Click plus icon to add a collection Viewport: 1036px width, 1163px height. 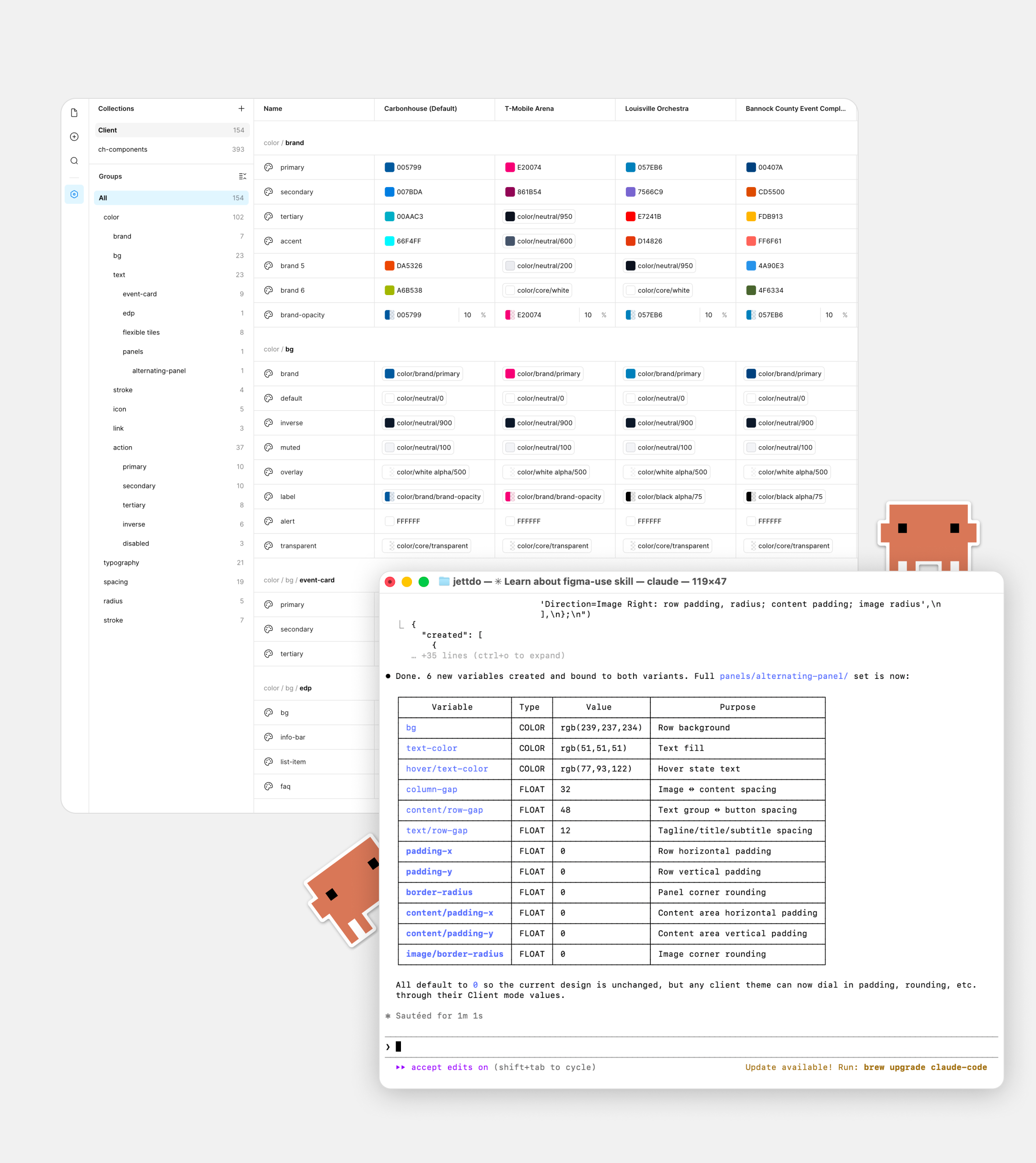pos(241,108)
